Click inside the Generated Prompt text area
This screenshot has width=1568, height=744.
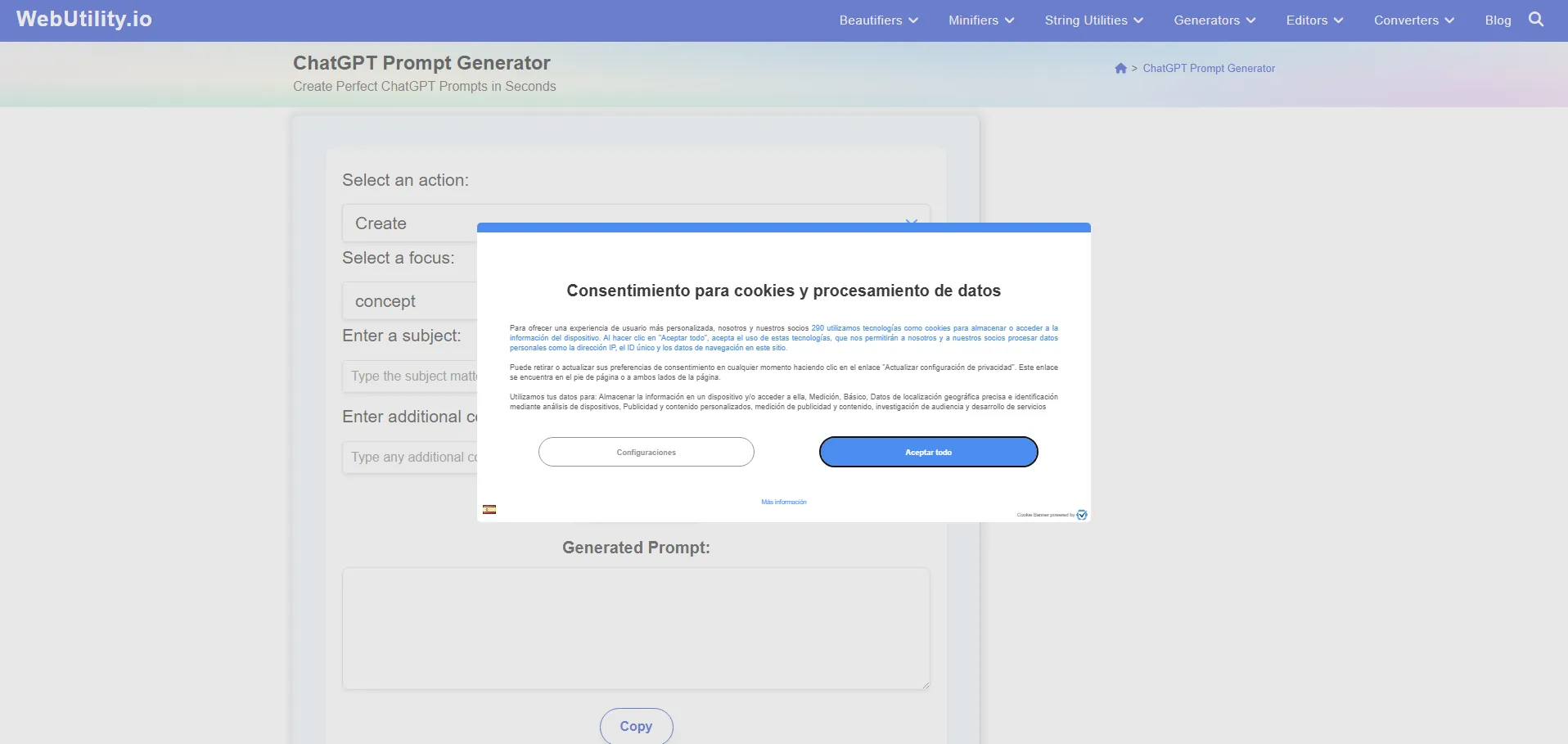[x=635, y=628]
